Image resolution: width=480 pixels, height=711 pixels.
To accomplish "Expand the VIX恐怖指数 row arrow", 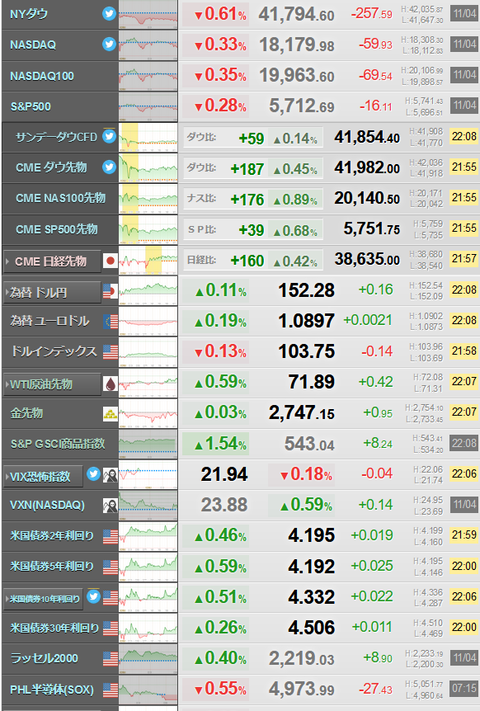I will click(7, 477).
